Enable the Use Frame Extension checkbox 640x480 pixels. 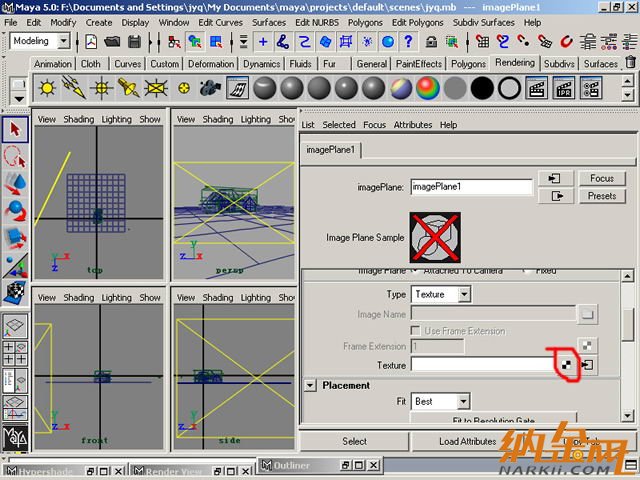416,331
